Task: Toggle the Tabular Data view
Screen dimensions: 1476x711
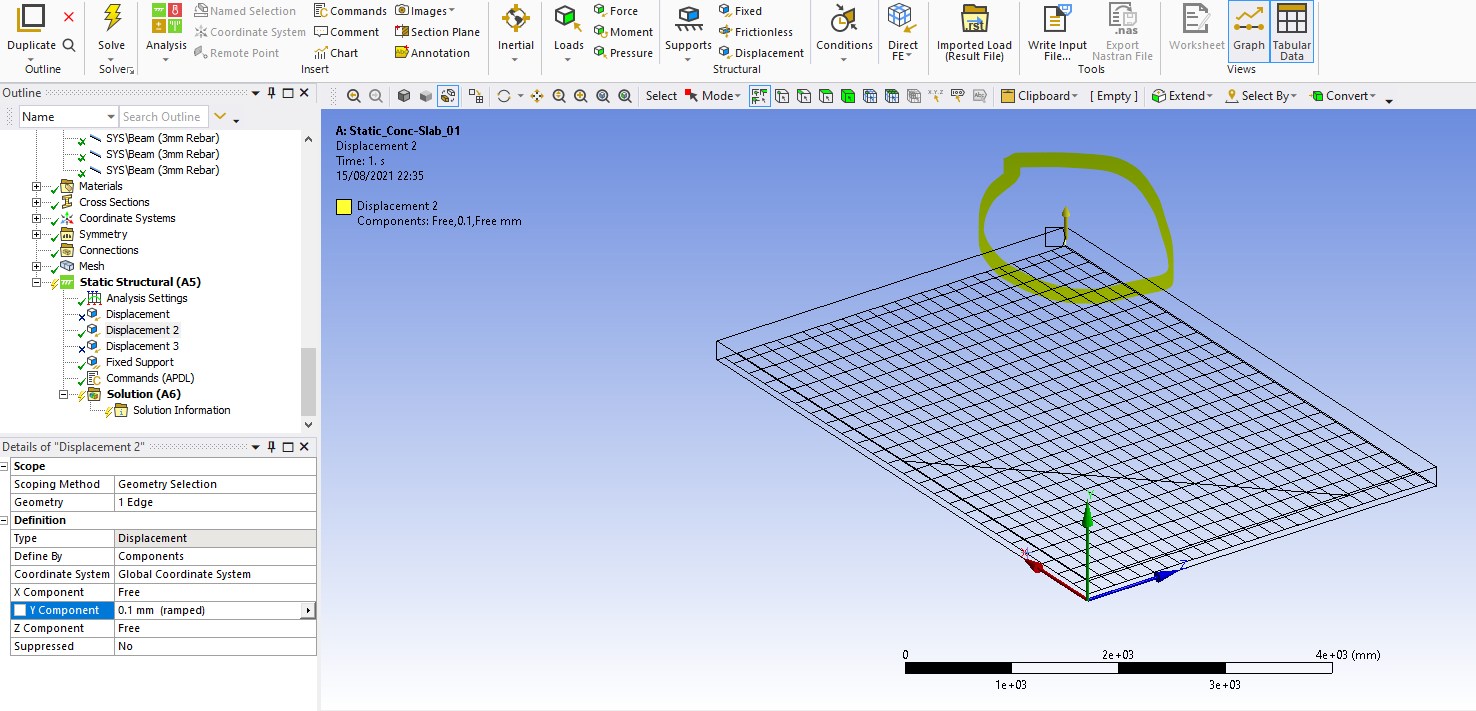Action: pos(1292,30)
